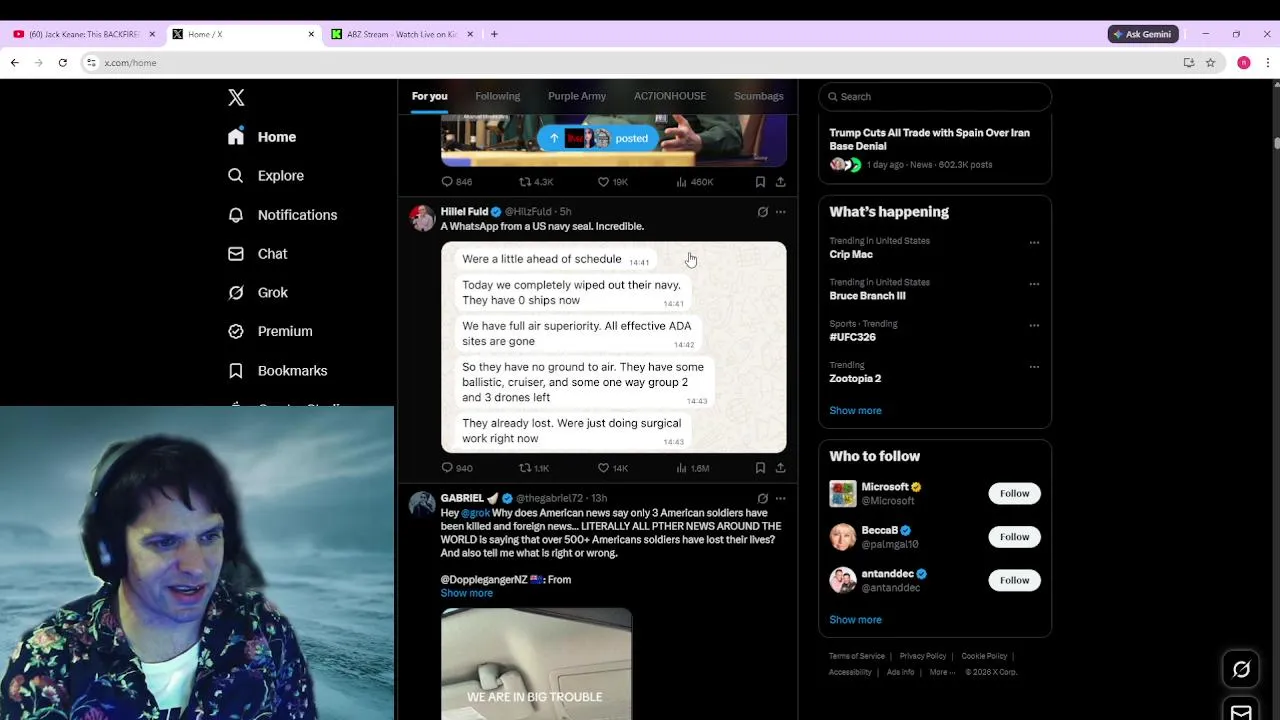Click the Grok icon on Hillel Fuld's post
Screen dimensions: 1280x720
pyautogui.click(x=762, y=212)
